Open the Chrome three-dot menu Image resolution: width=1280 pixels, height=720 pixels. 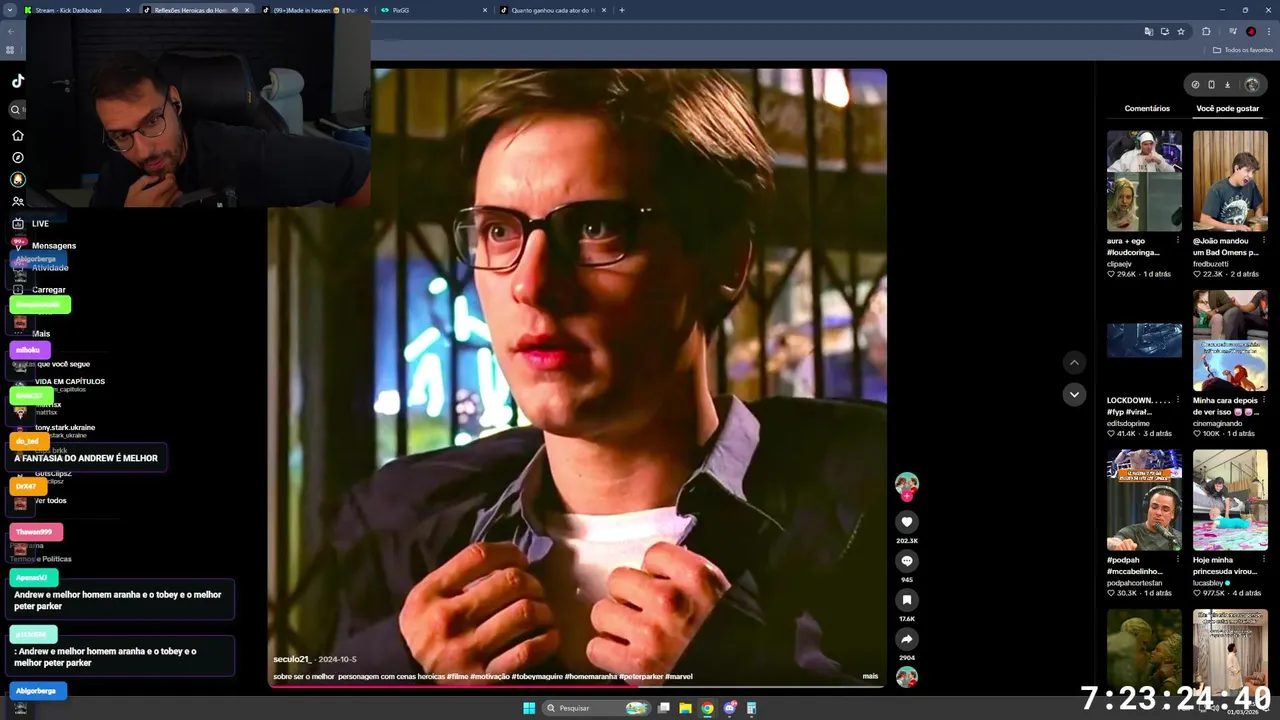pyautogui.click(x=1268, y=31)
